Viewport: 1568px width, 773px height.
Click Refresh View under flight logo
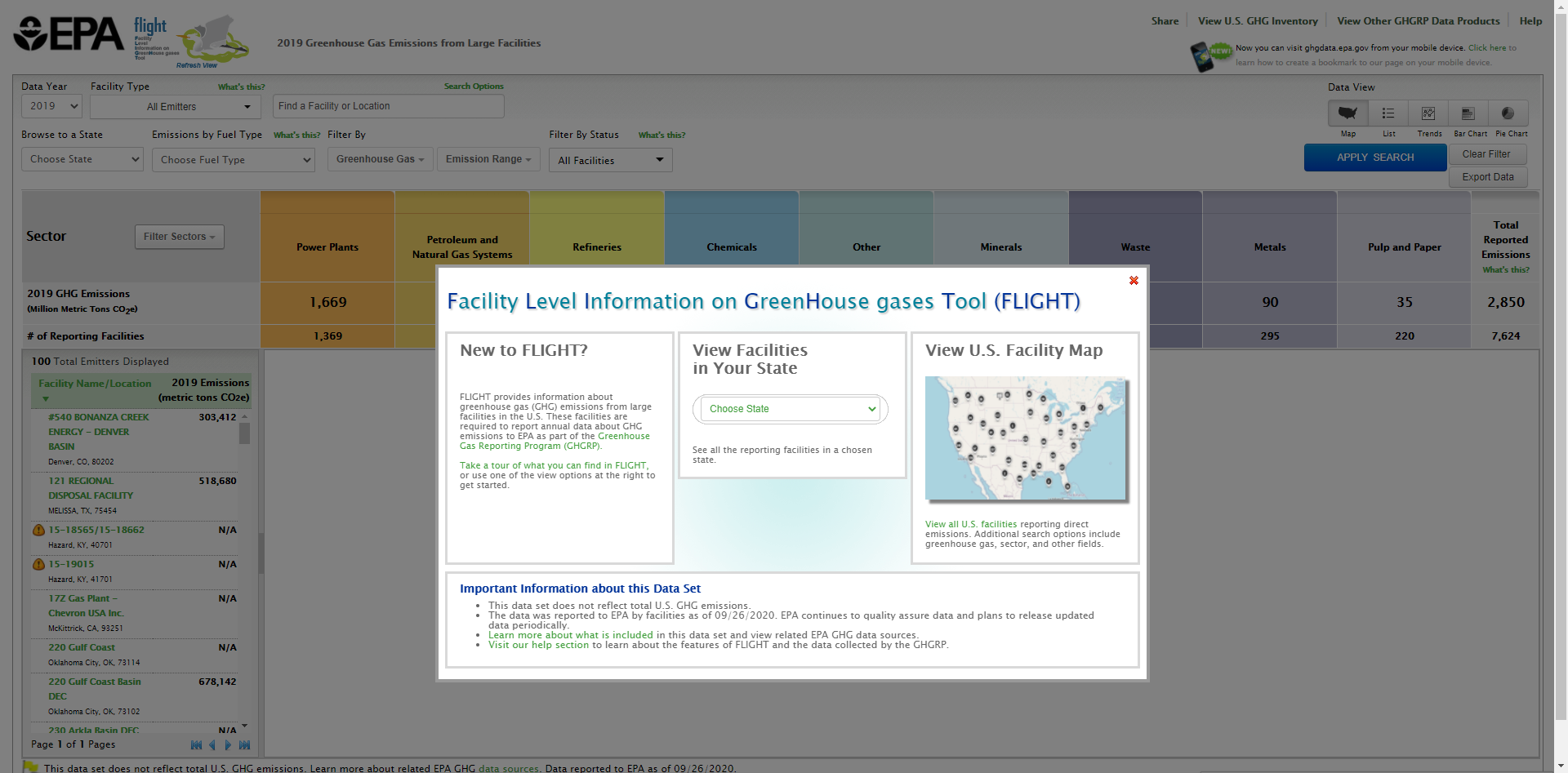pyautogui.click(x=197, y=65)
